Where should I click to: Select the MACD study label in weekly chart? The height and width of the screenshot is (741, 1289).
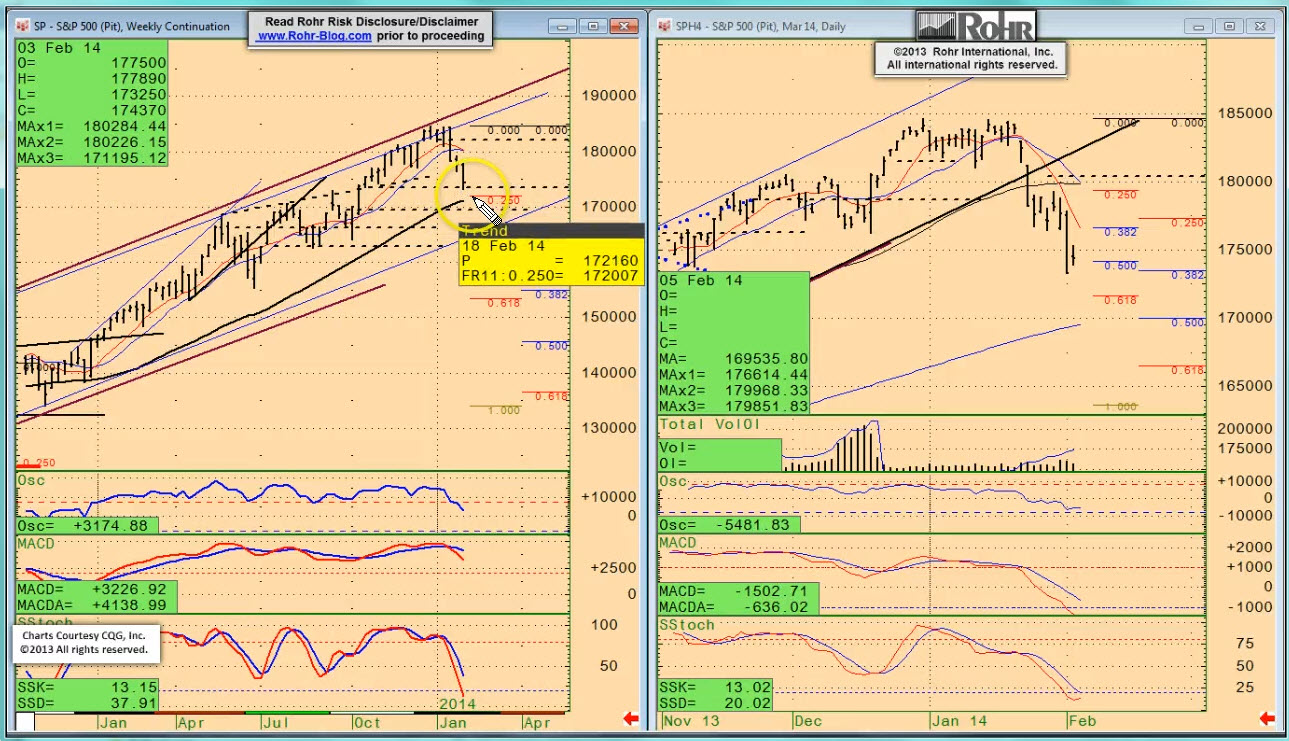[36, 543]
